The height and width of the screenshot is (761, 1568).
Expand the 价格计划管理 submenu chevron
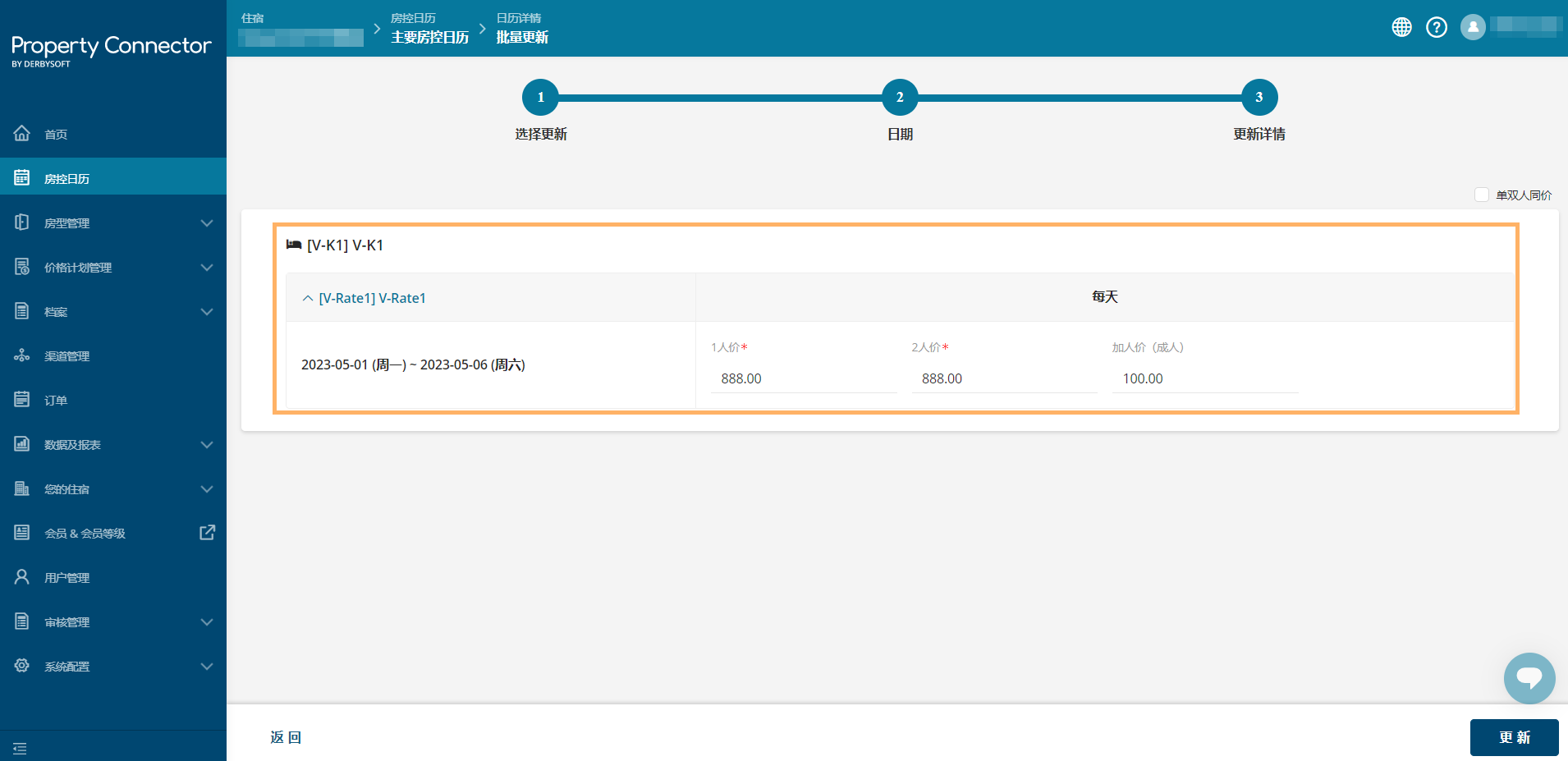[x=207, y=267]
